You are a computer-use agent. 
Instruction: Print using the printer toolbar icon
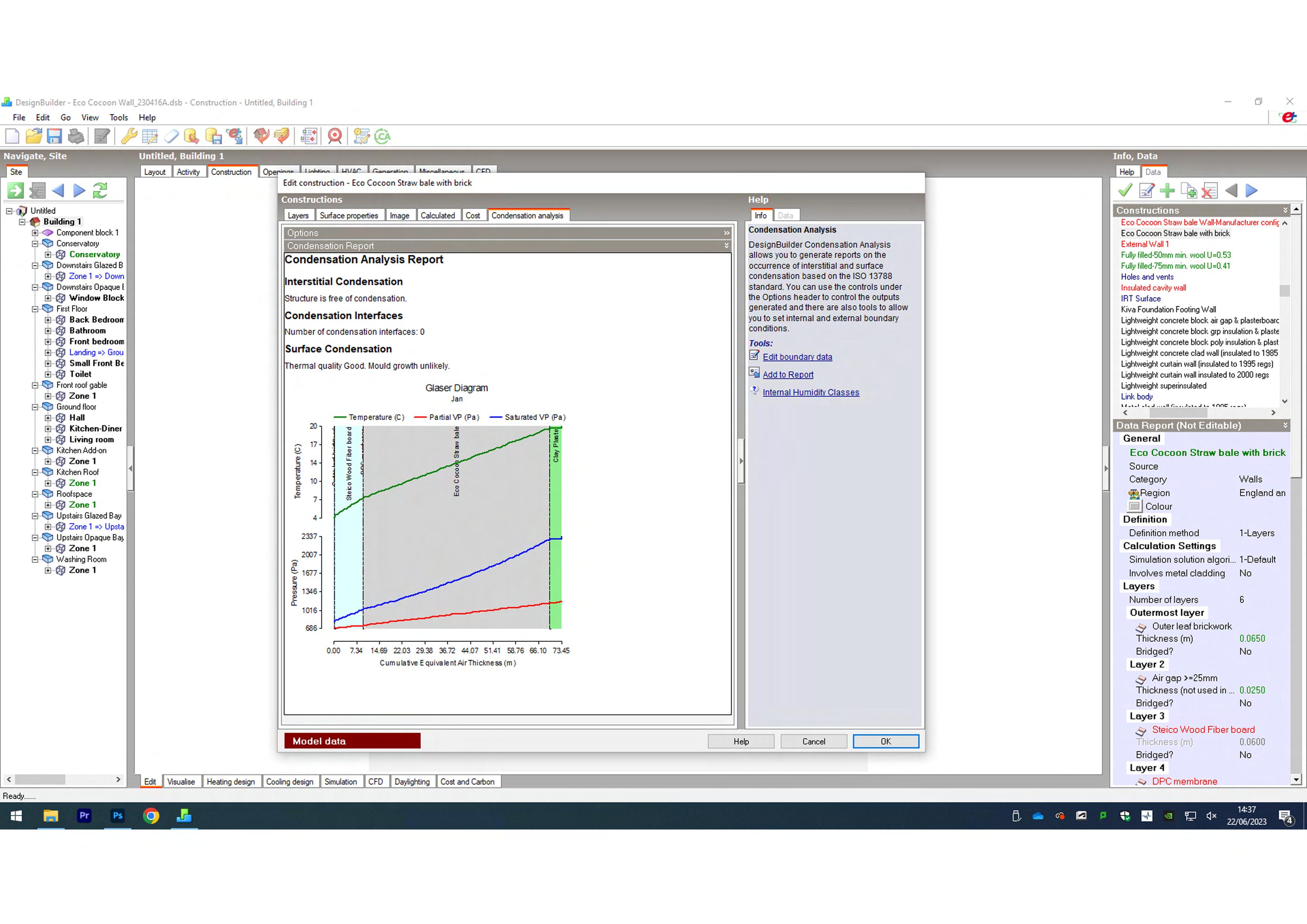point(76,136)
